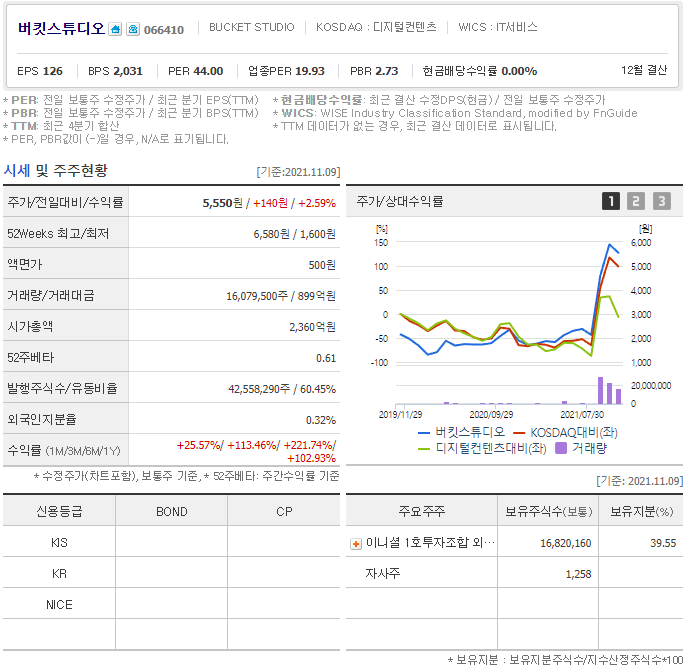Click the blue 버킷스튜디오 legend line marker
Viewport: 689px width, 670px height.
[424, 433]
